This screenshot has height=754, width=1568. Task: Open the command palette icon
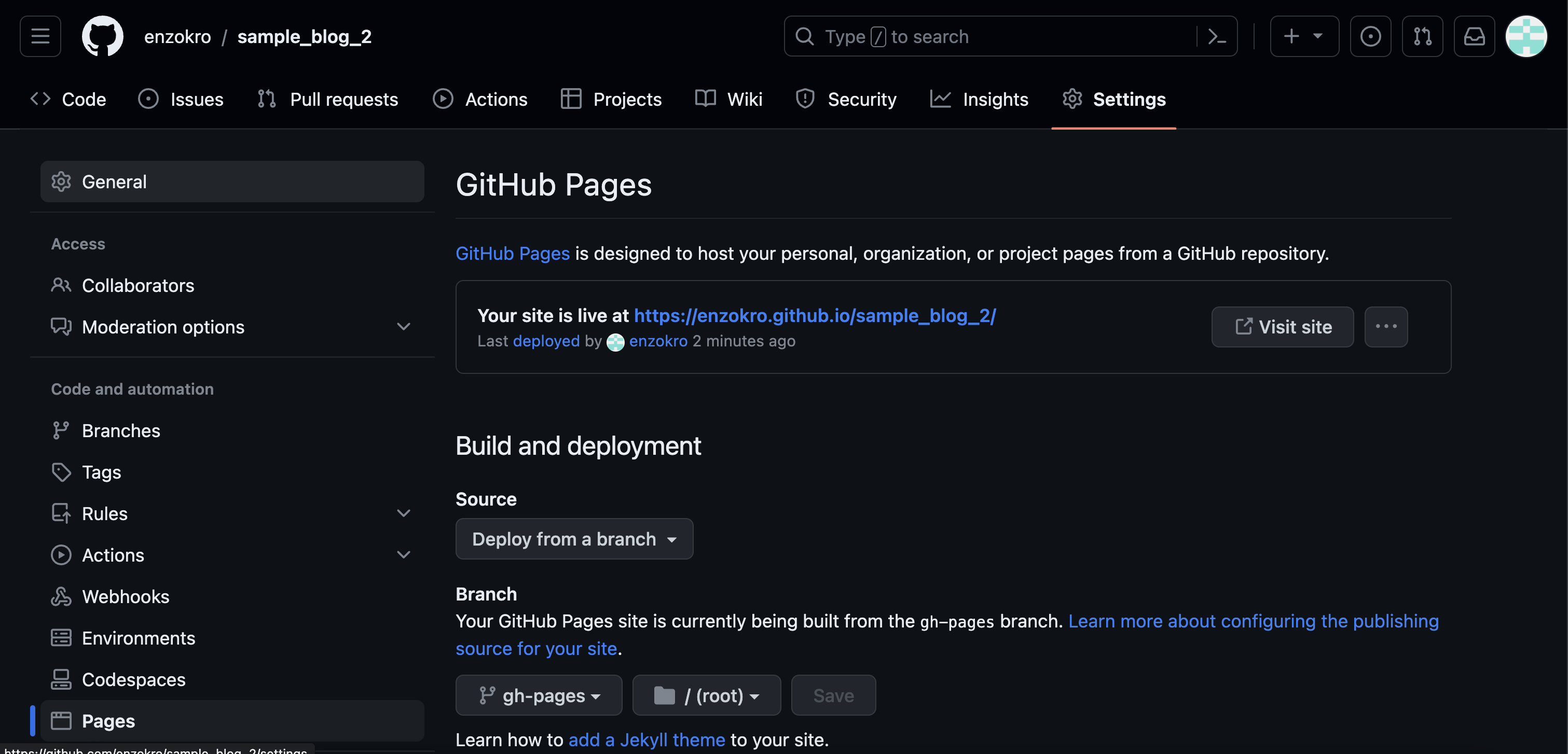click(1216, 36)
